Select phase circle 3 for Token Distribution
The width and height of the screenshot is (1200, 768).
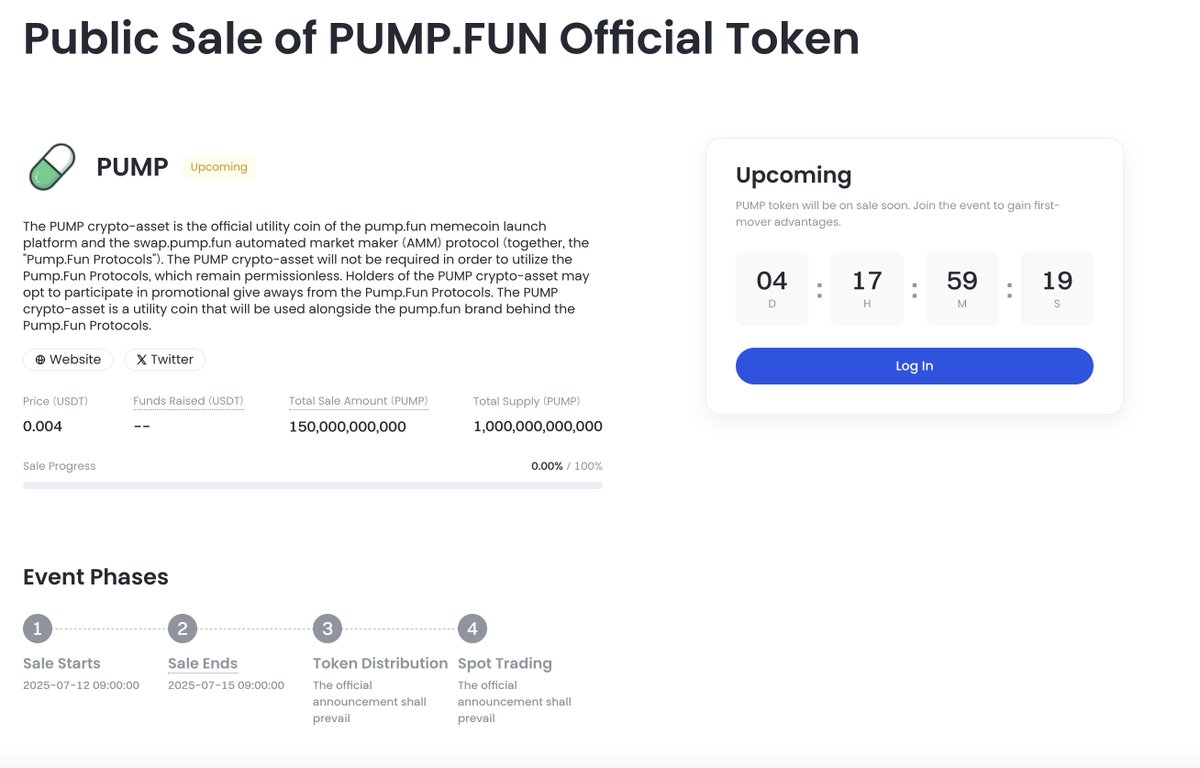click(327, 628)
